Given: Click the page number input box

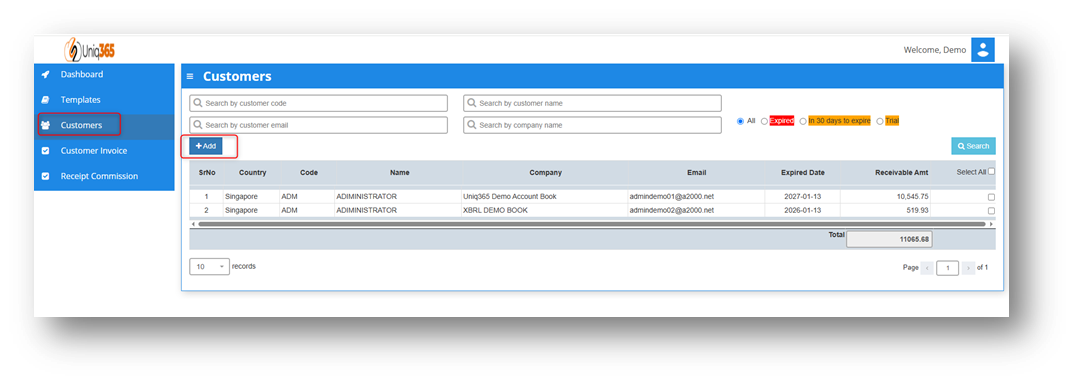Looking at the screenshot, I should pyautogui.click(x=947, y=268).
